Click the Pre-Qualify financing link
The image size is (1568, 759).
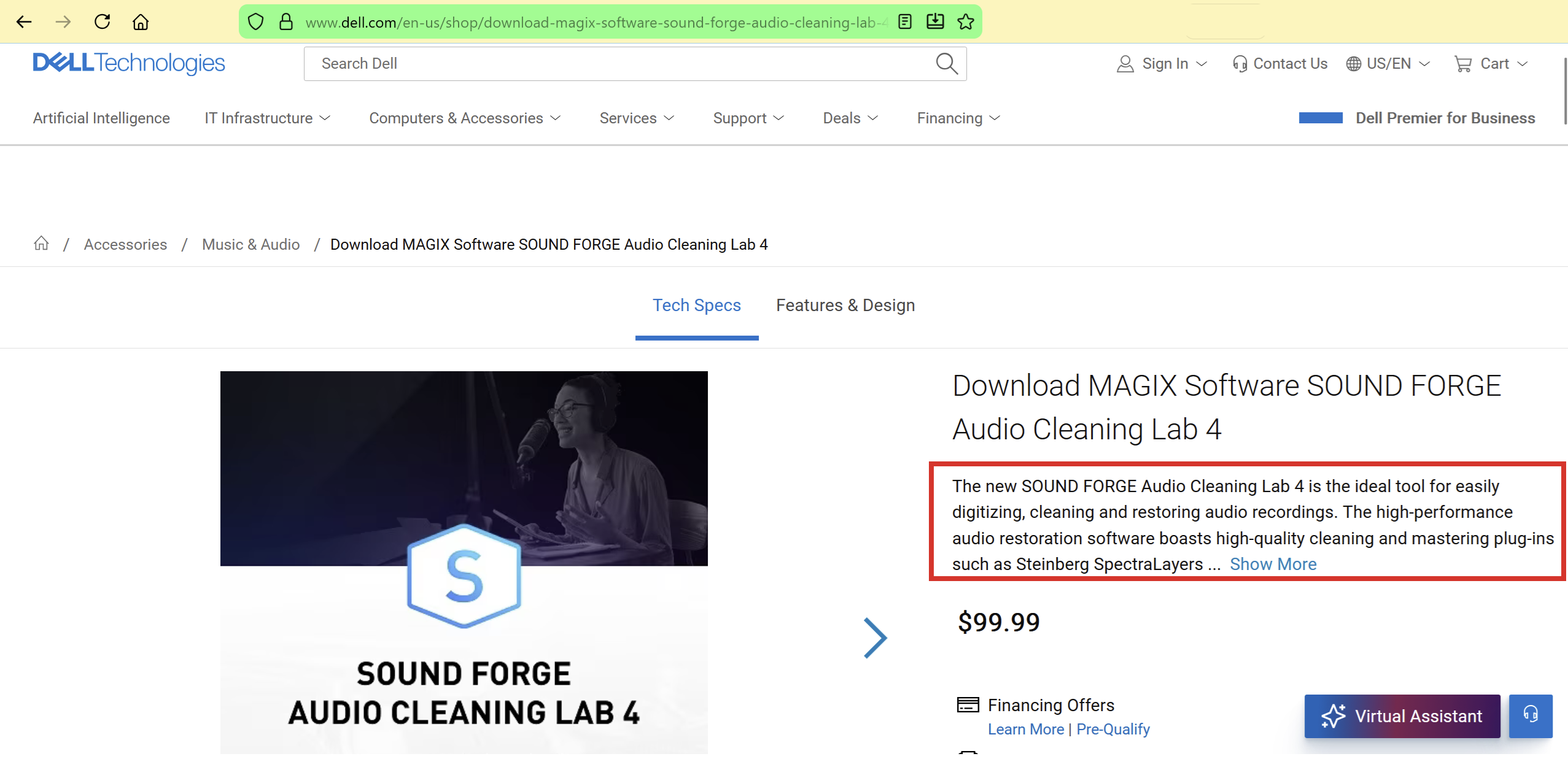[x=1112, y=729]
